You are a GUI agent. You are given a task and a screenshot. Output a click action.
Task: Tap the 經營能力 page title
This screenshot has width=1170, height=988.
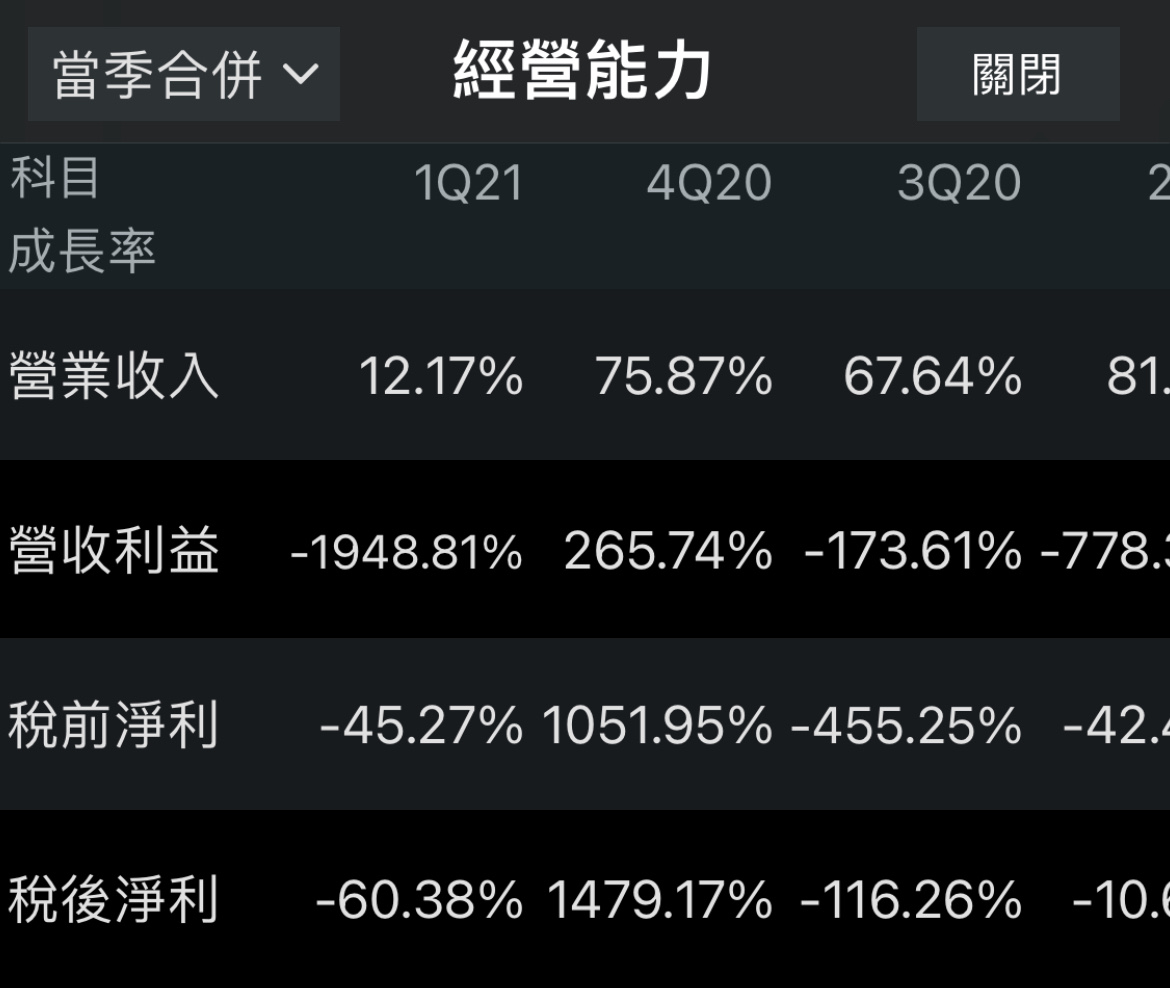[582, 73]
